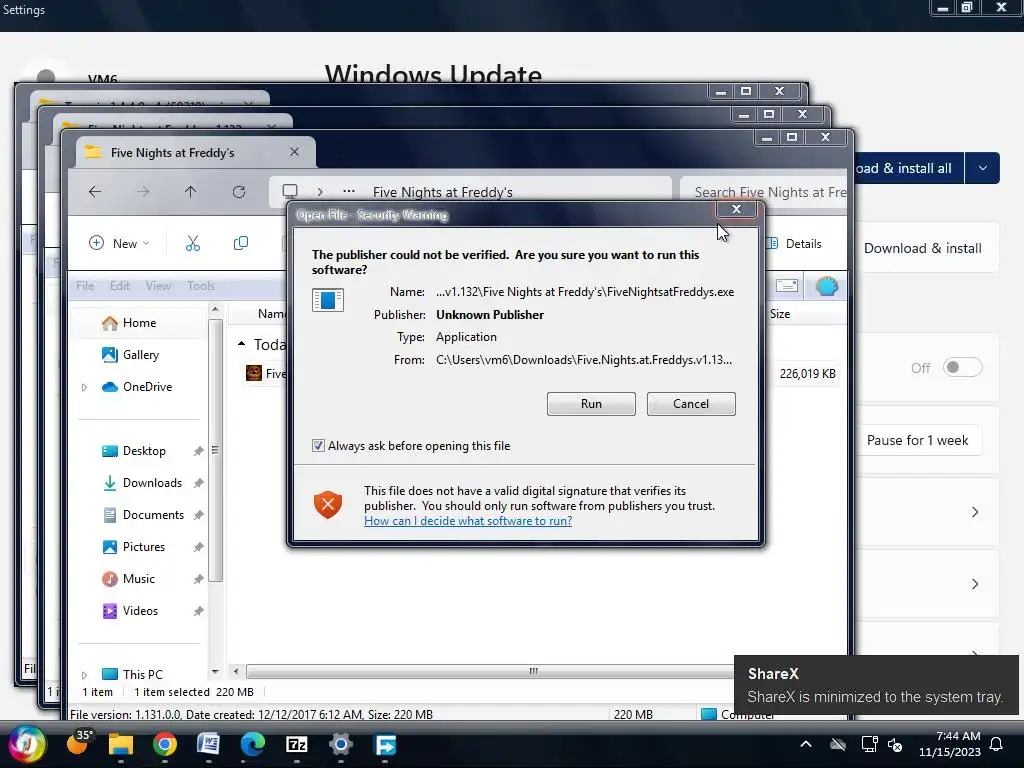Toggle the Off switch in Windows Update
The width and height of the screenshot is (1024, 768).
coord(963,368)
